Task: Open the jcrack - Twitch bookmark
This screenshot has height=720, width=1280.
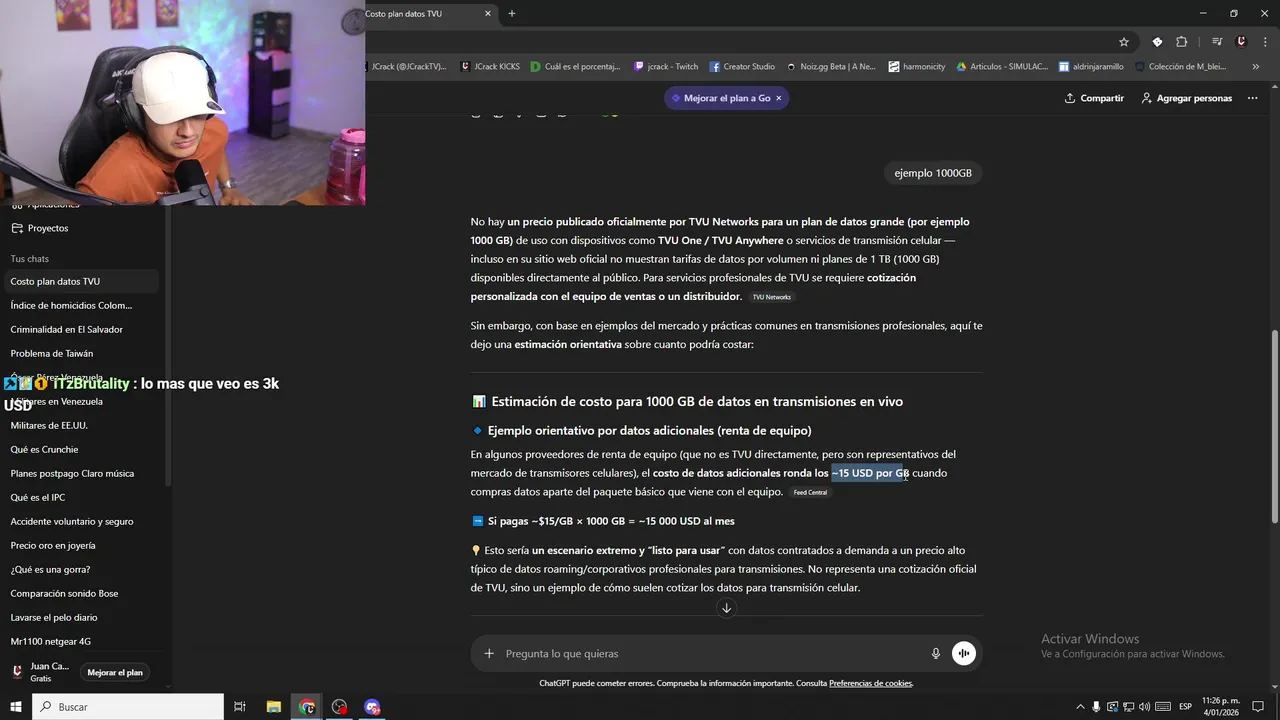Action: point(666,67)
